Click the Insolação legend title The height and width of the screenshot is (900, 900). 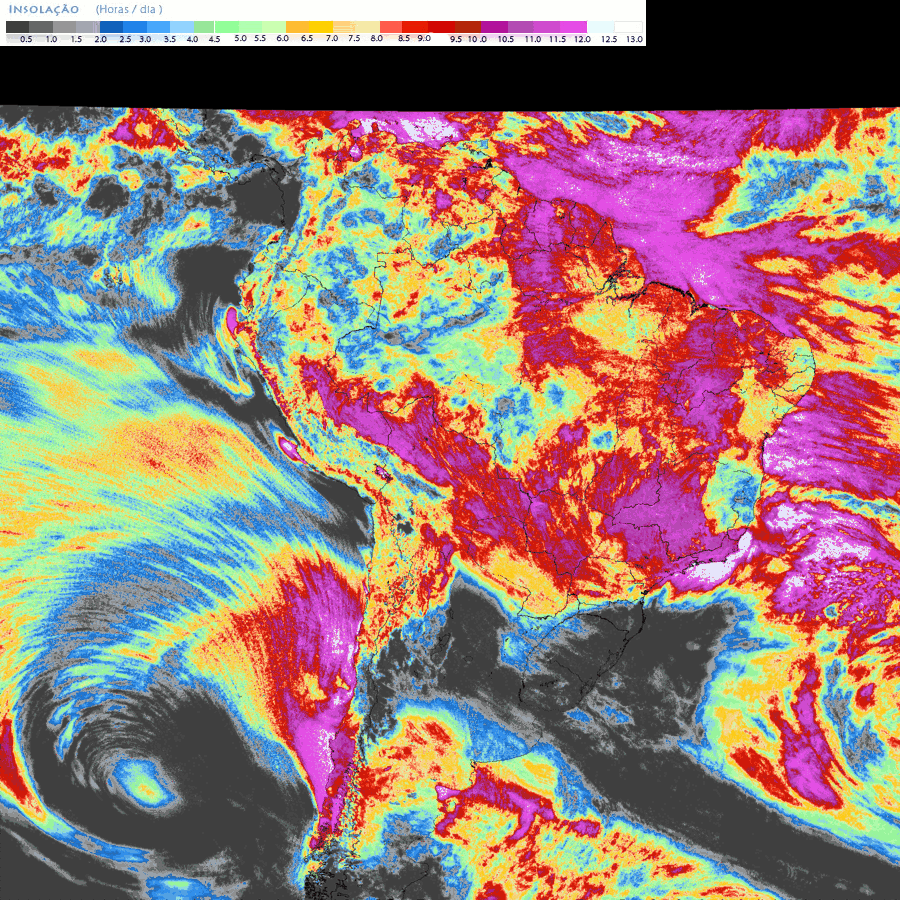[44, 10]
